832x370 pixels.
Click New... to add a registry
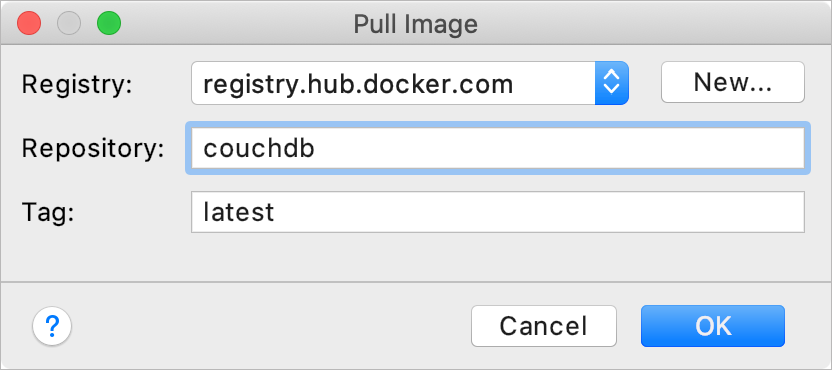(733, 82)
